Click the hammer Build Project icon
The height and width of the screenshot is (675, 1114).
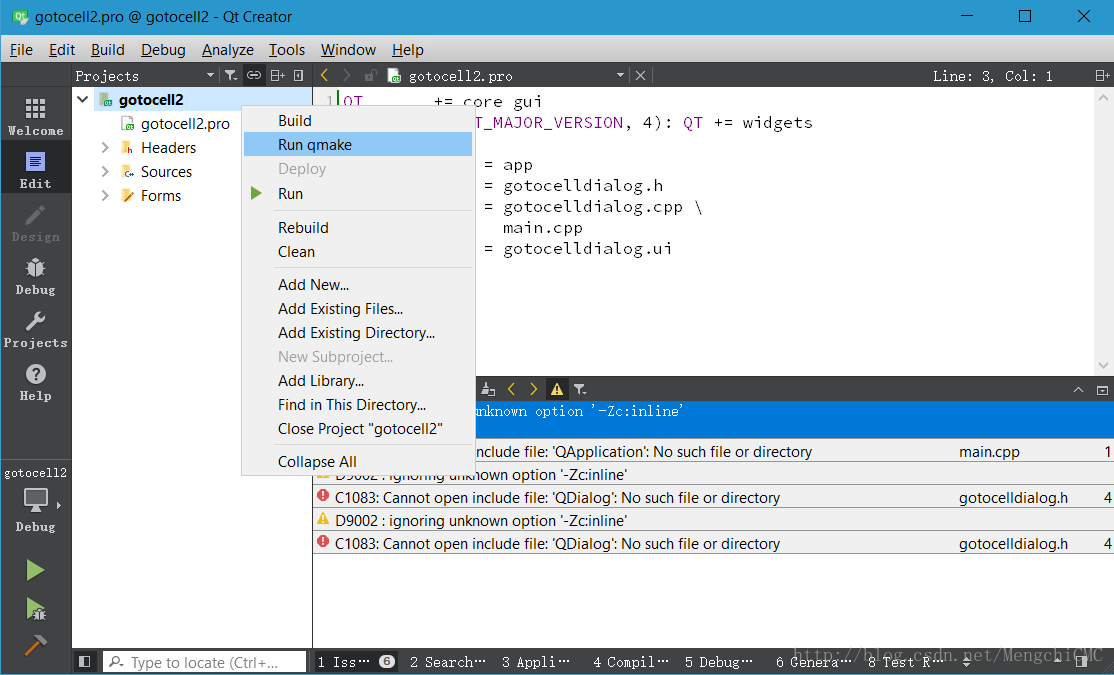point(35,645)
